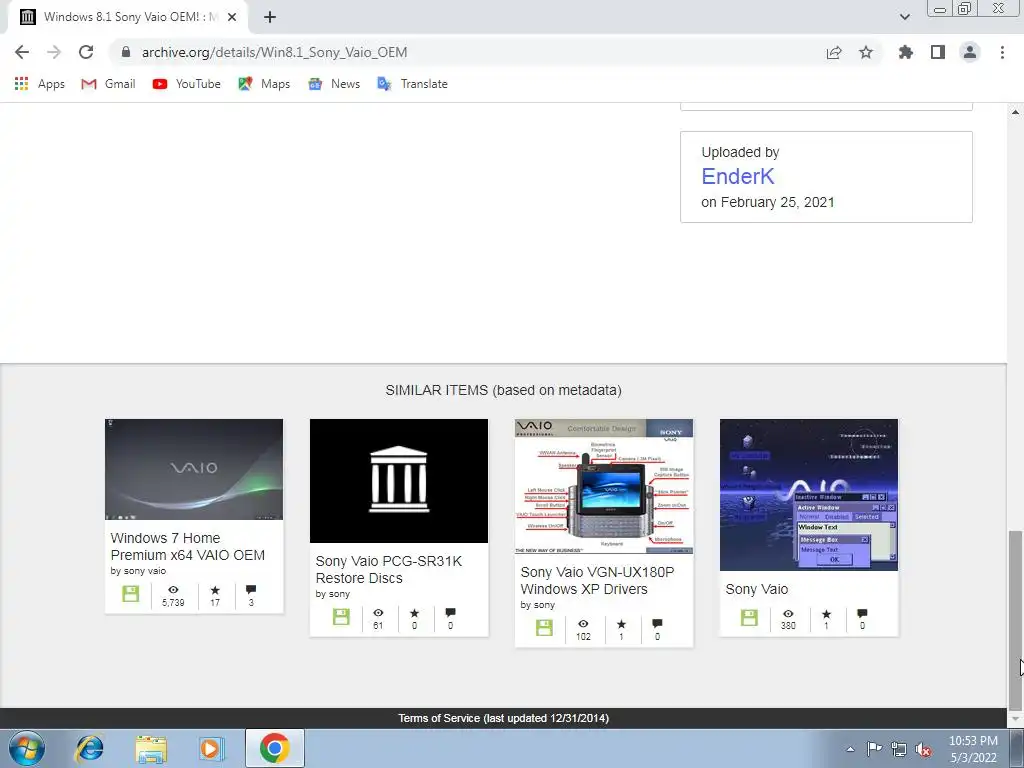Open the Chrome profile avatar

pyautogui.click(x=970, y=52)
